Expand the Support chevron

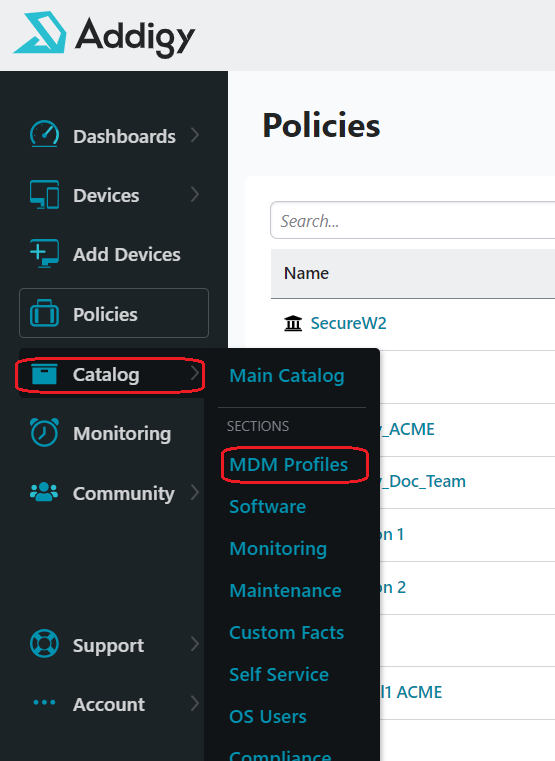(x=195, y=644)
